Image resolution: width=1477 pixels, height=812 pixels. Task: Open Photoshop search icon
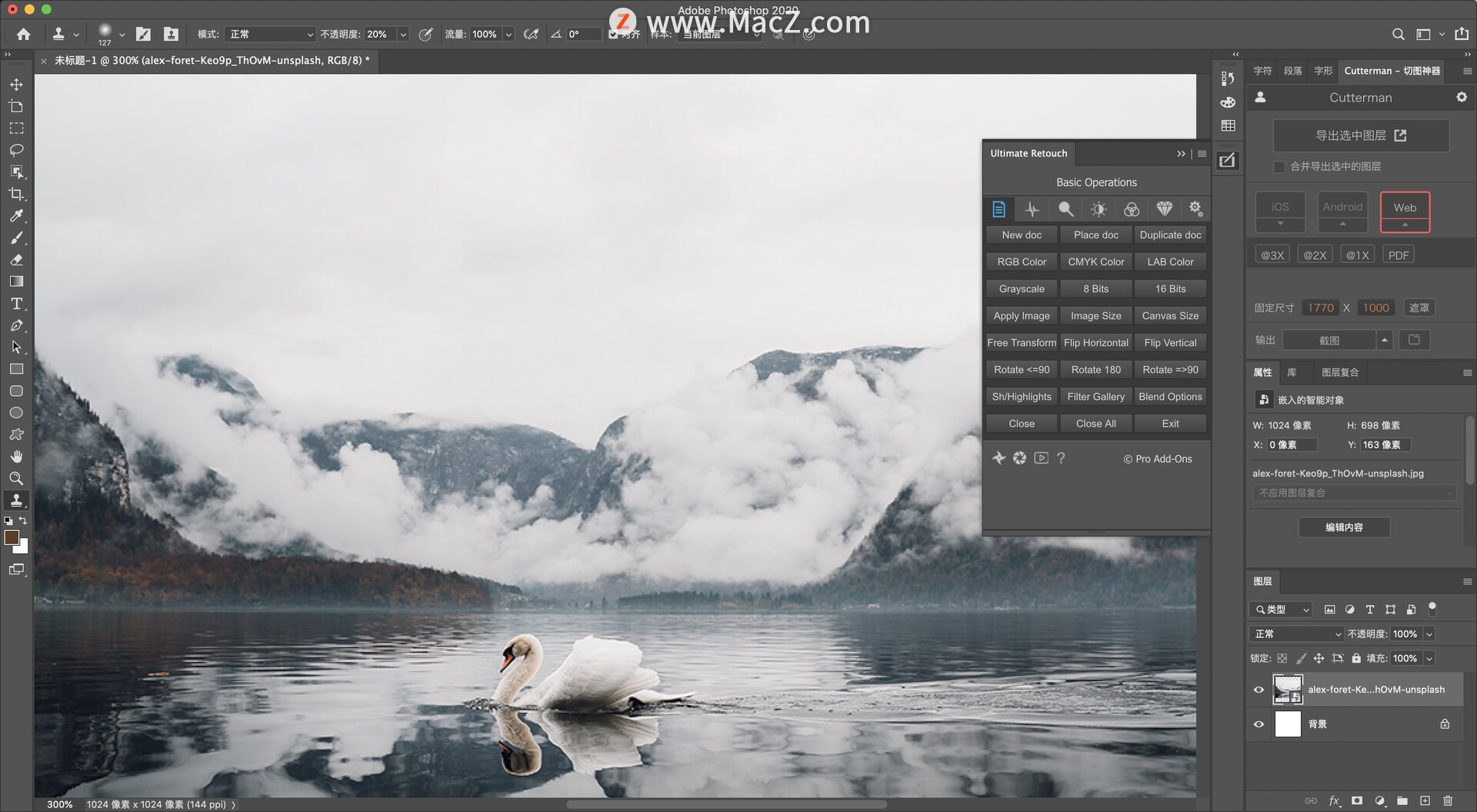point(1399,34)
